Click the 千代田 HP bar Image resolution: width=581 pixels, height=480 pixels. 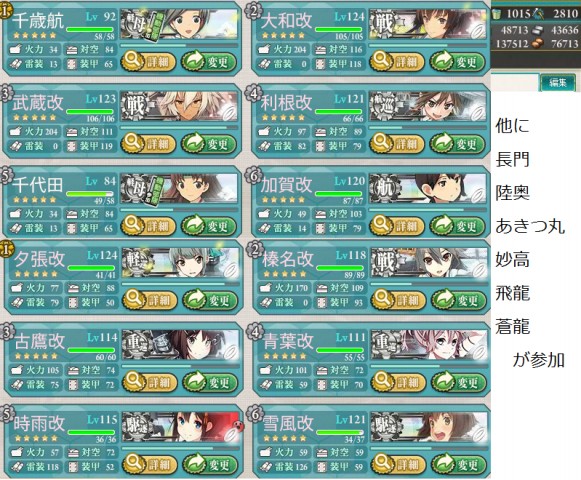tap(90, 194)
